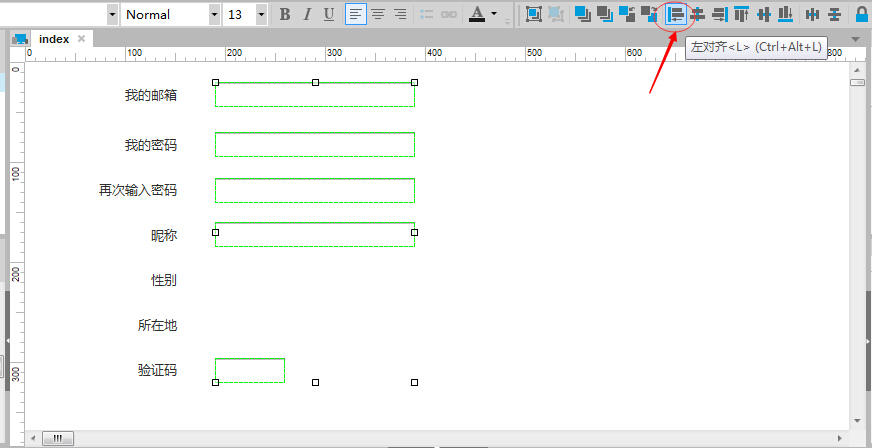Click the Align Right objects icon
Image resolution: width=872 pixels, height=448 pixels.
pos(719,14)
